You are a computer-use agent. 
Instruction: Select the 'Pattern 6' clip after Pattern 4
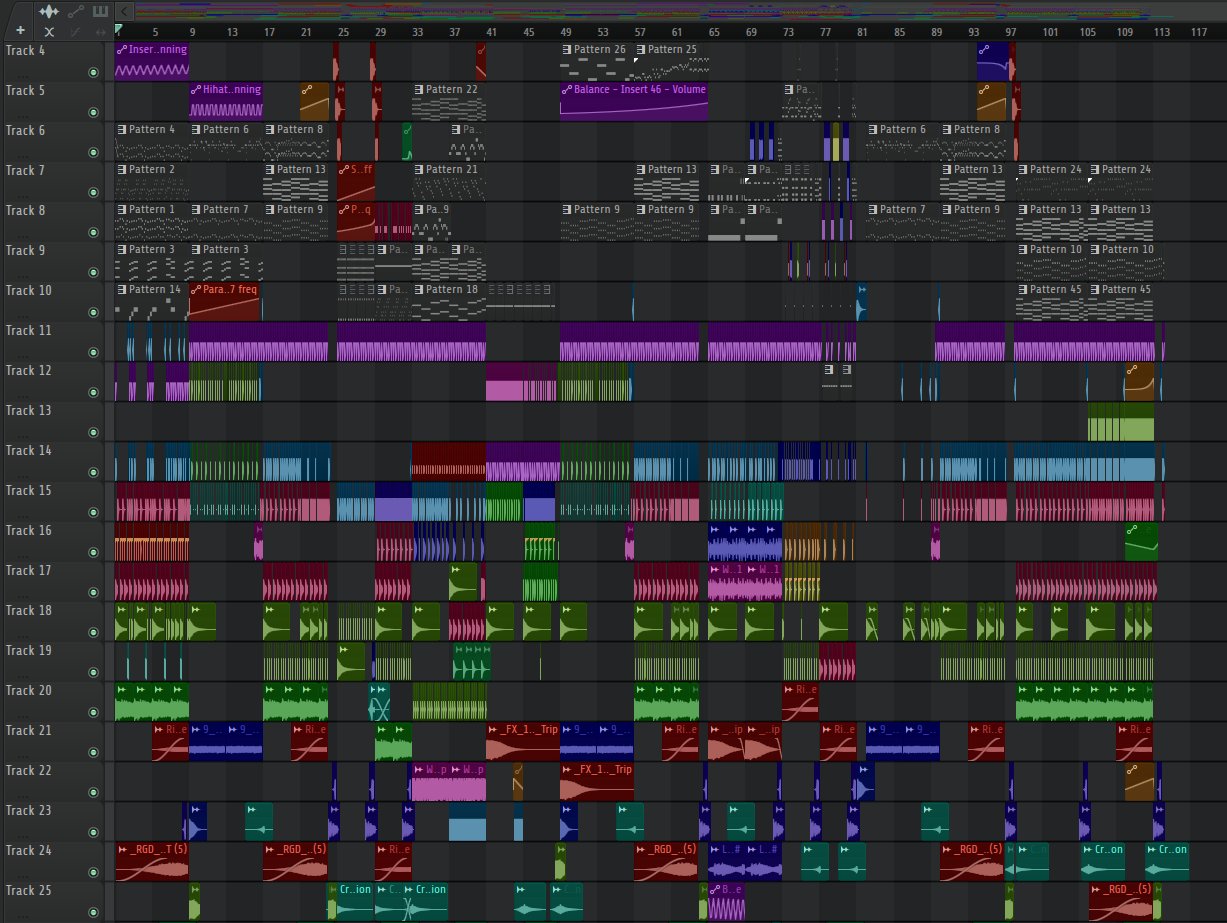coord(225,142)
